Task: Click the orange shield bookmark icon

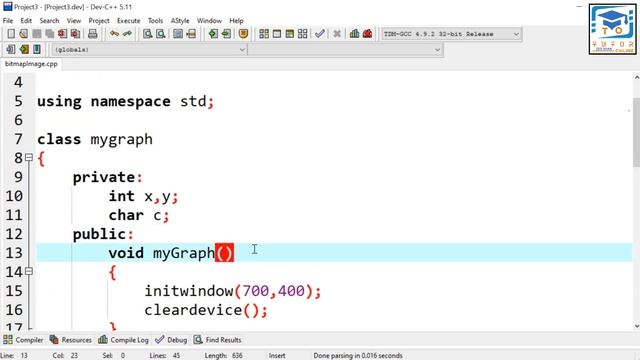Action: point(243,34)
